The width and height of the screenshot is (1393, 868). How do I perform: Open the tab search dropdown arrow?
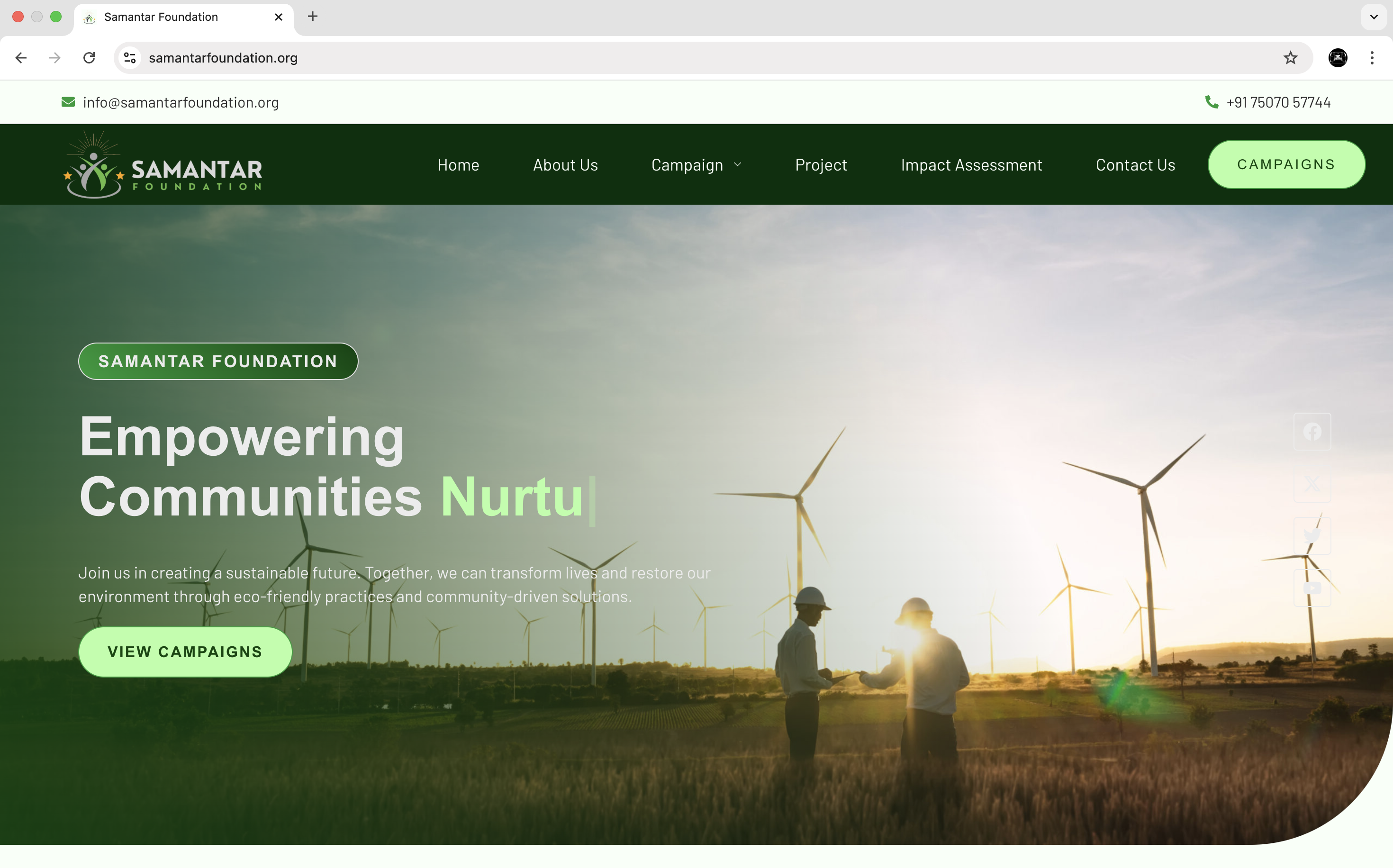coord(1374,17)
